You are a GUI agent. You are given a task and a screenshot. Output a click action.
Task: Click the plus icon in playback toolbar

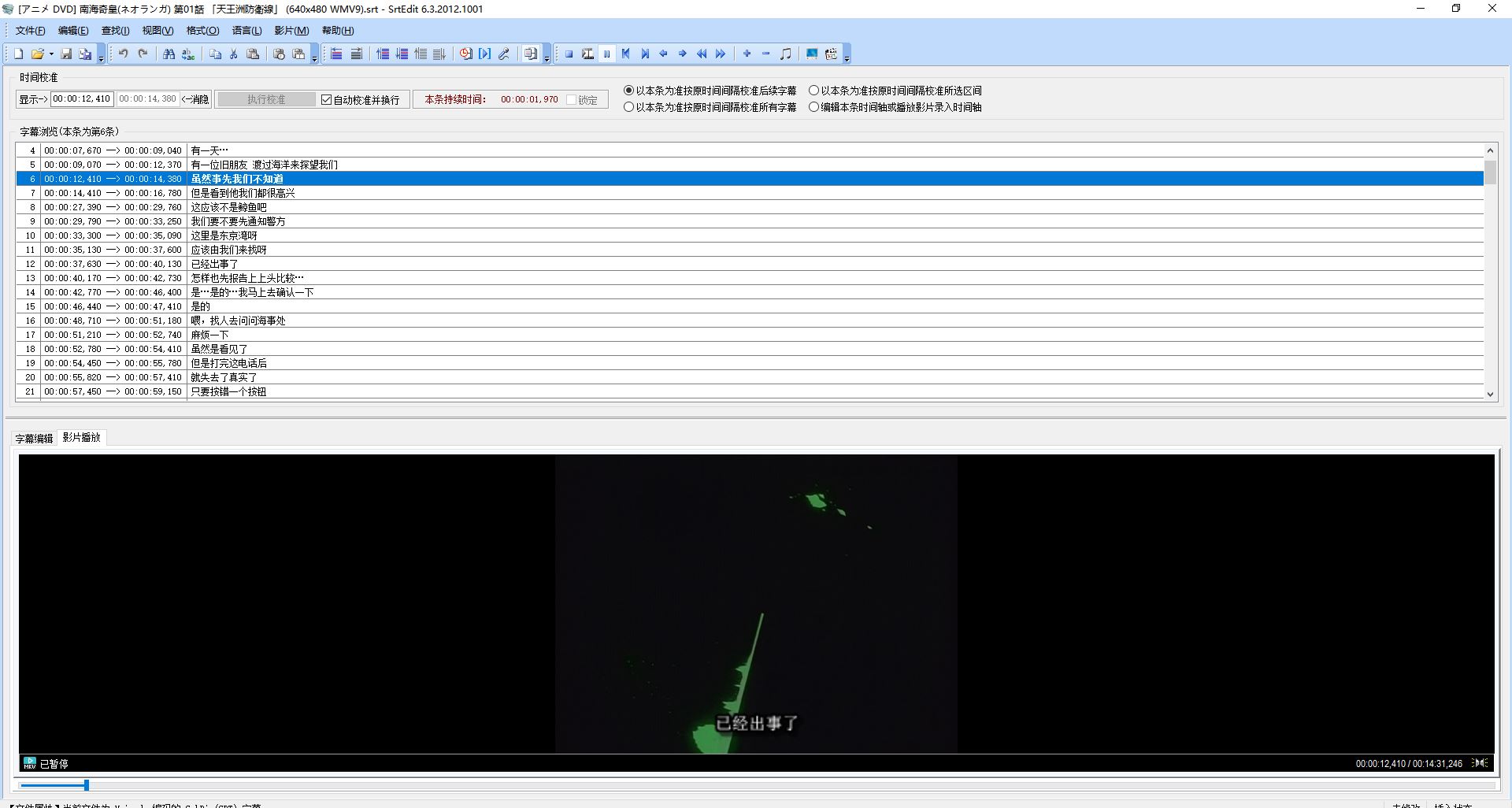point(747,54)
